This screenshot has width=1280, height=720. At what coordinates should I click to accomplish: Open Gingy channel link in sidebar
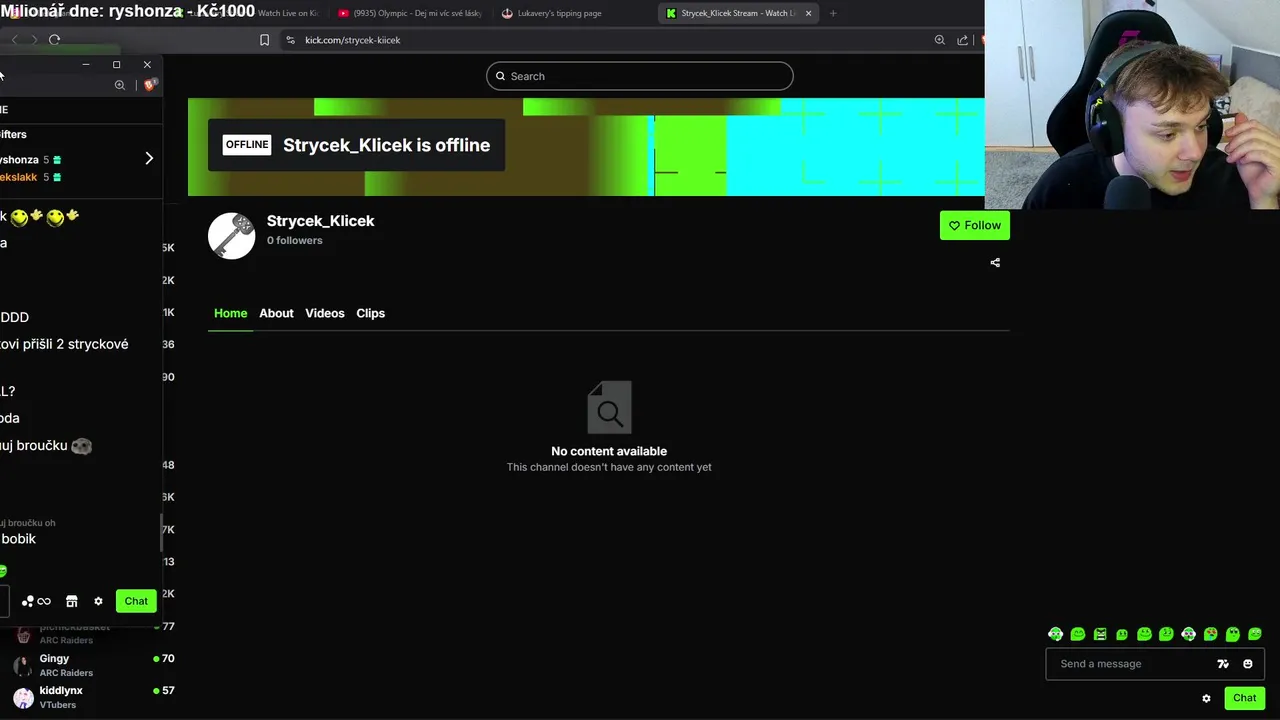(x=54, y=658)
